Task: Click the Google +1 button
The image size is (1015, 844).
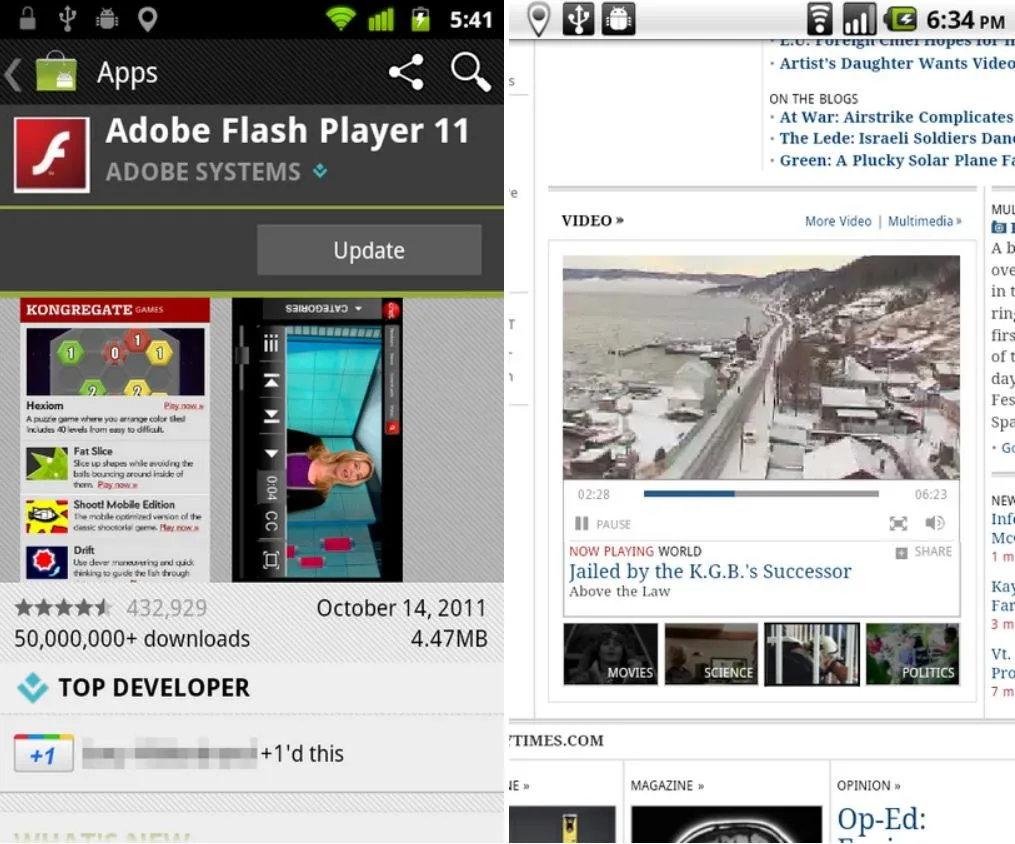Action: pos(43,754)
